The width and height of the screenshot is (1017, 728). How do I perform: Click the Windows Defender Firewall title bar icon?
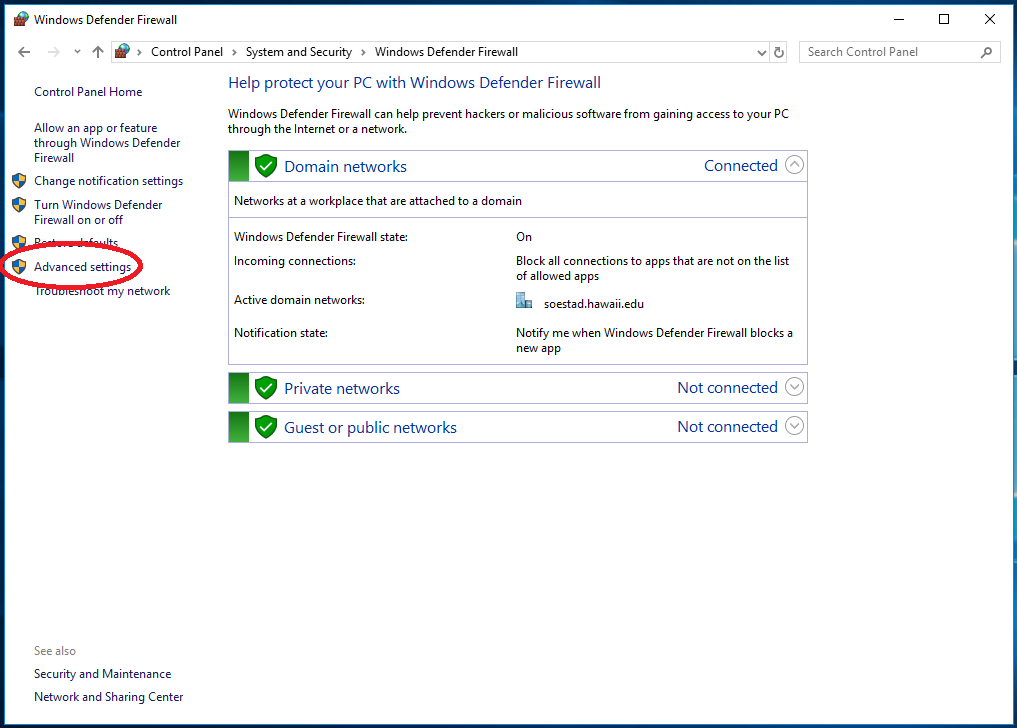[21, 19]
